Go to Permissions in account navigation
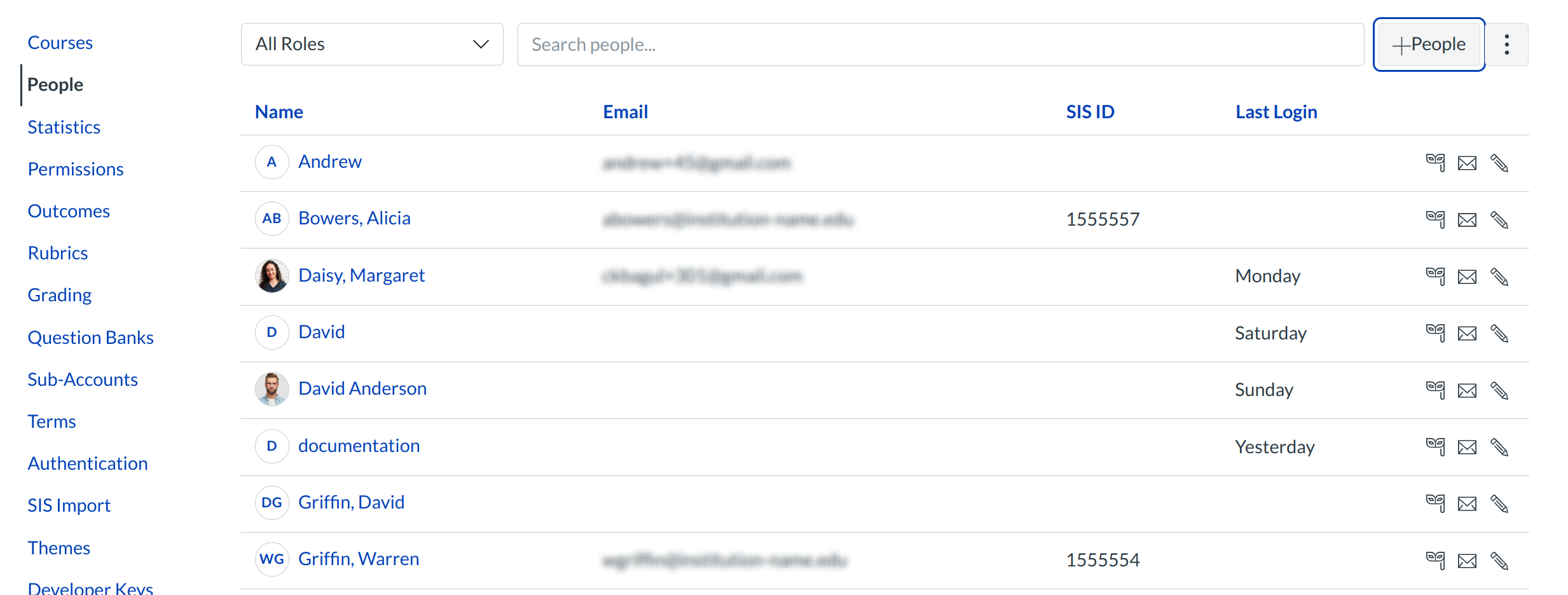 click(x=76, y=169)
